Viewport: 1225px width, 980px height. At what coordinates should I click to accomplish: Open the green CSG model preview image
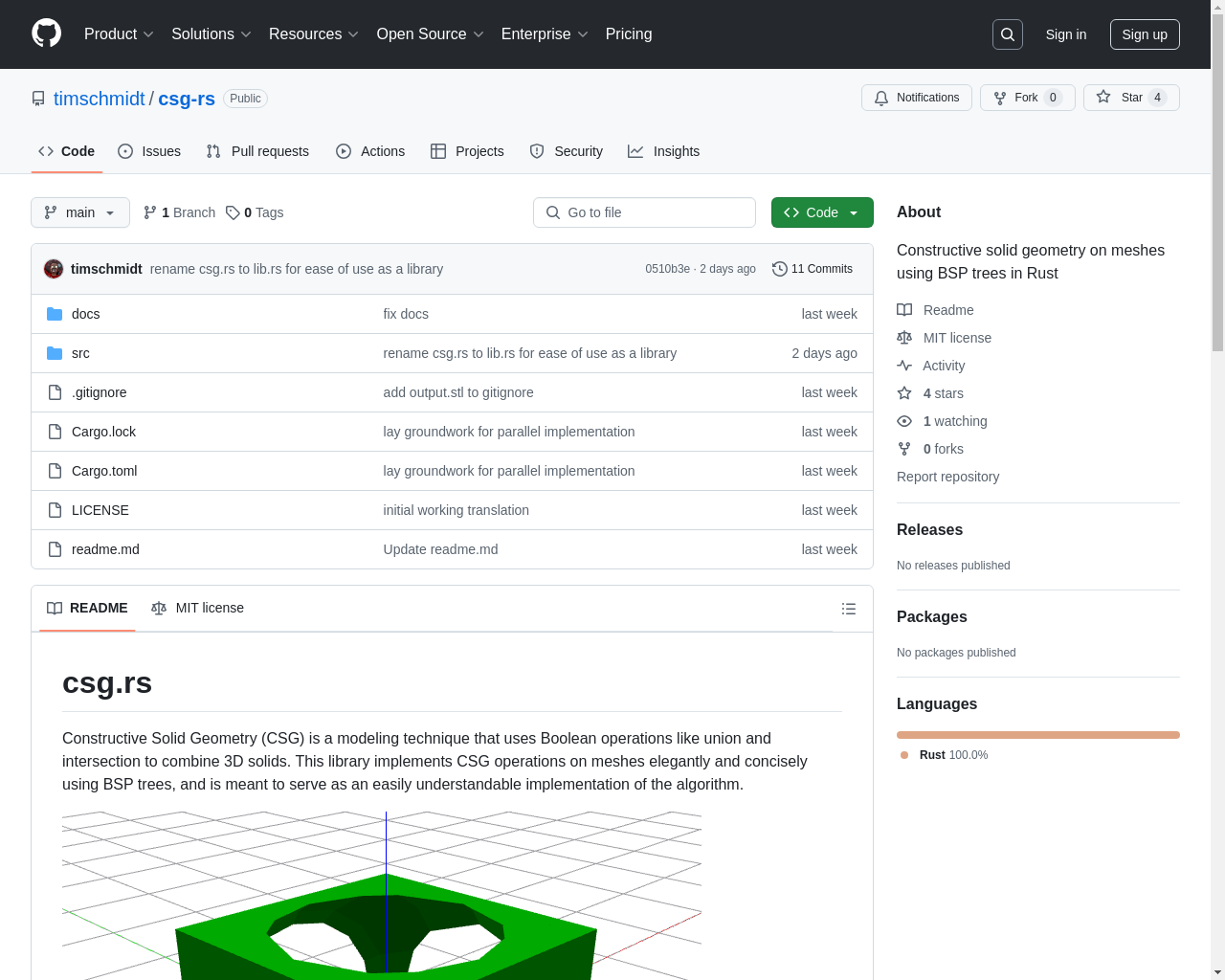click(x=382, y=896)
